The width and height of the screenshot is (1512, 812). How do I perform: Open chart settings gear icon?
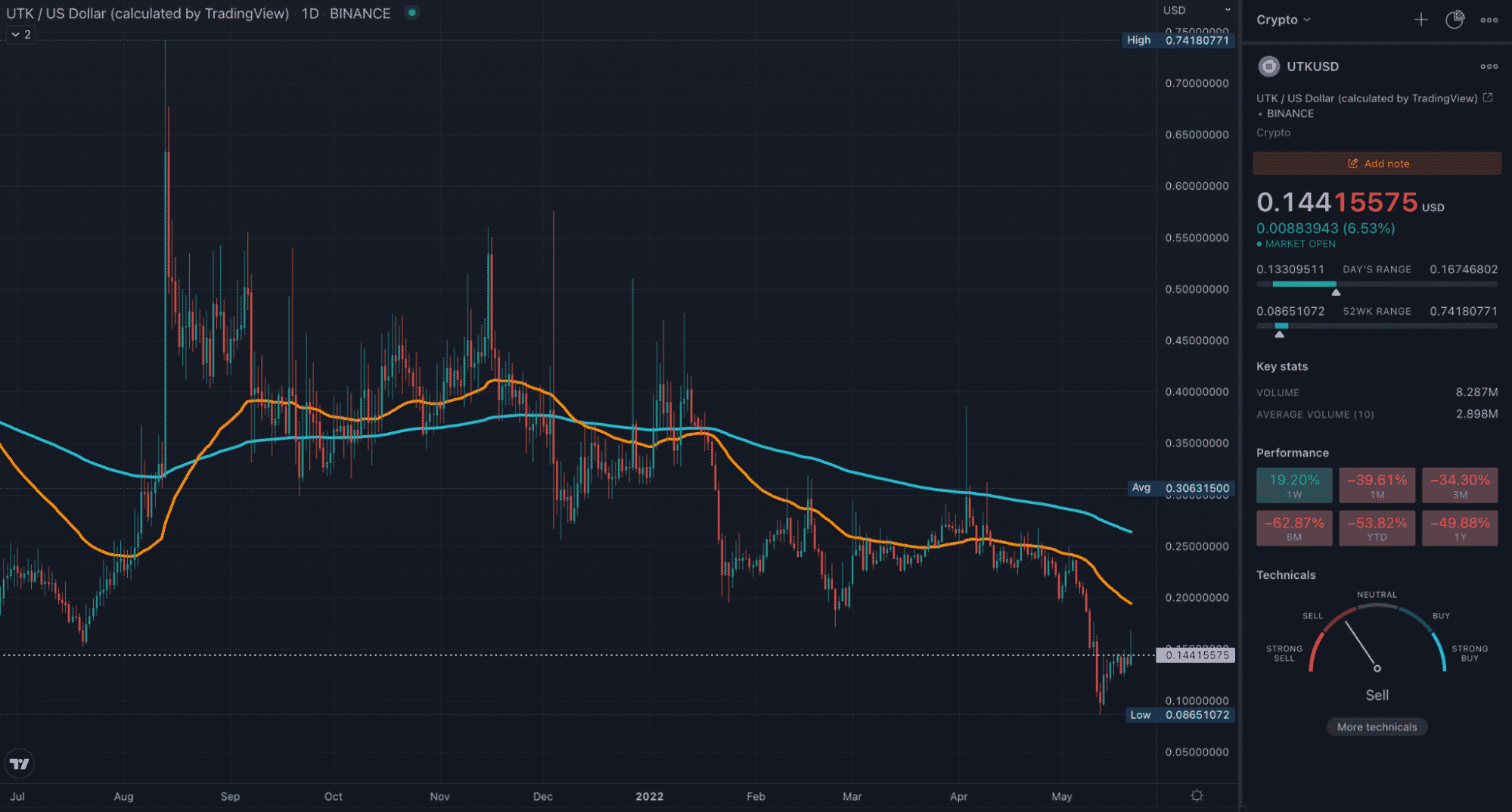tap(1197, 795)
